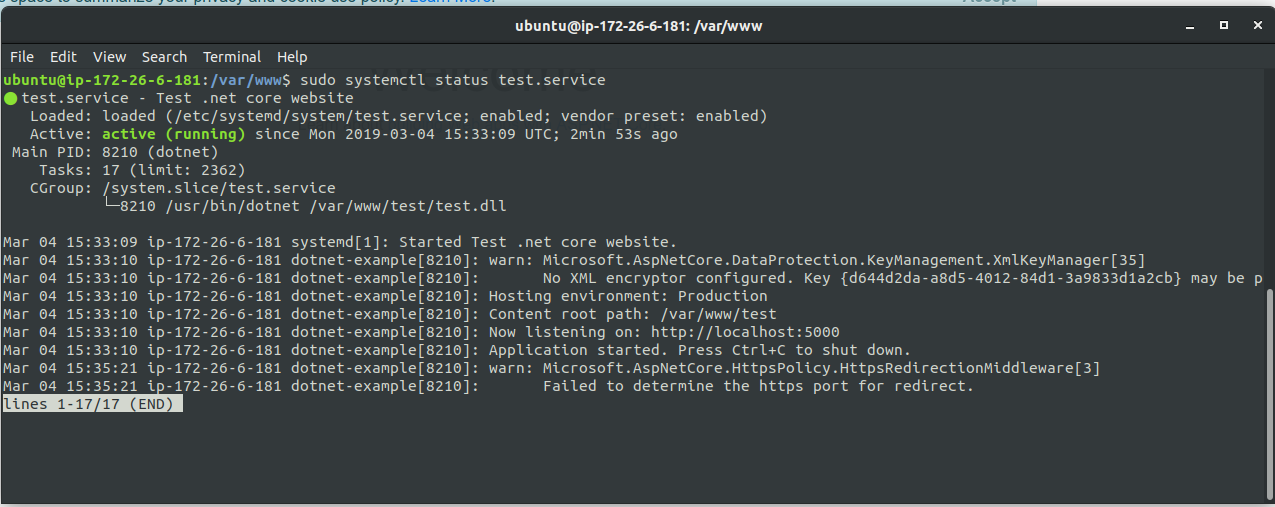This screenshot has width=1275, height=507.
Task: Click the 'active (running)' status text
Action: coord(174,134)
